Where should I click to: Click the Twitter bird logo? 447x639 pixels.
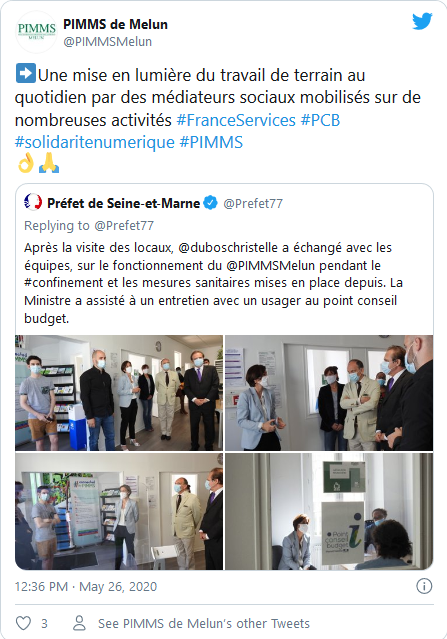click(x=422, y=21)
